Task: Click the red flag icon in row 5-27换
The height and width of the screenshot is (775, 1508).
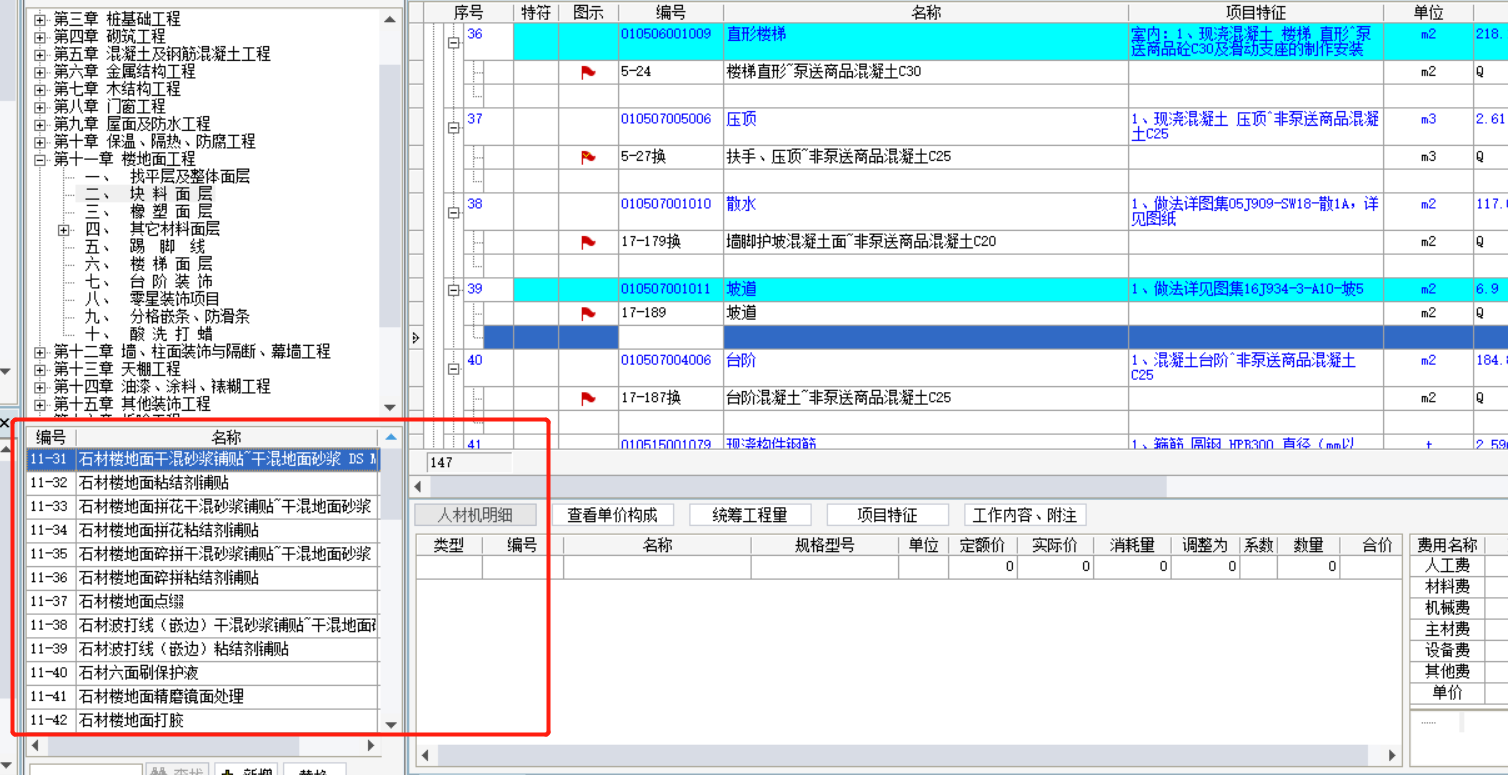Action: tap(588, 157)
